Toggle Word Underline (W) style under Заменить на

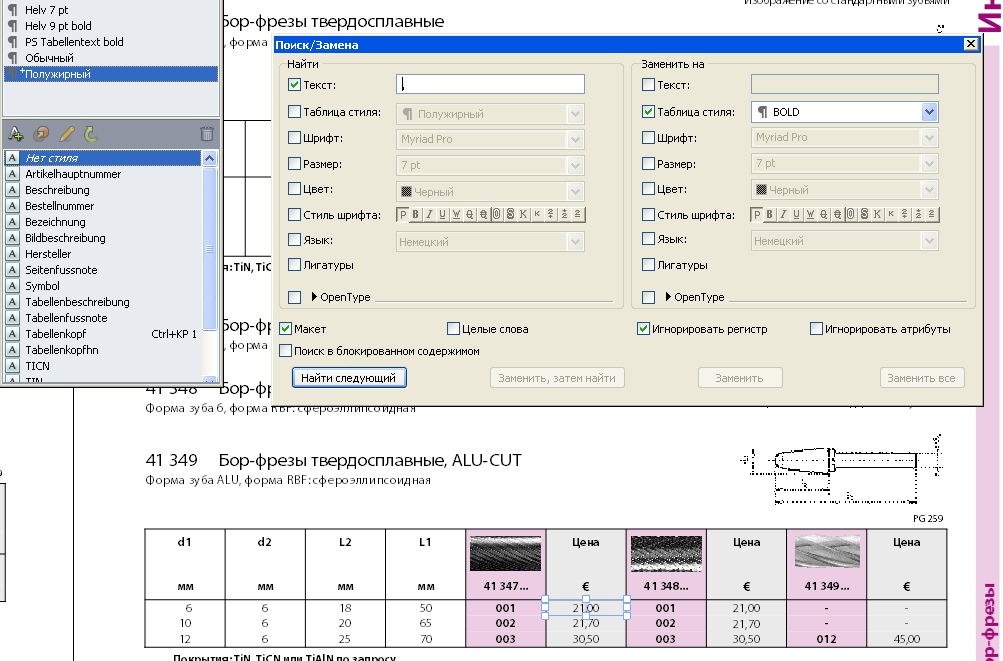810,215
